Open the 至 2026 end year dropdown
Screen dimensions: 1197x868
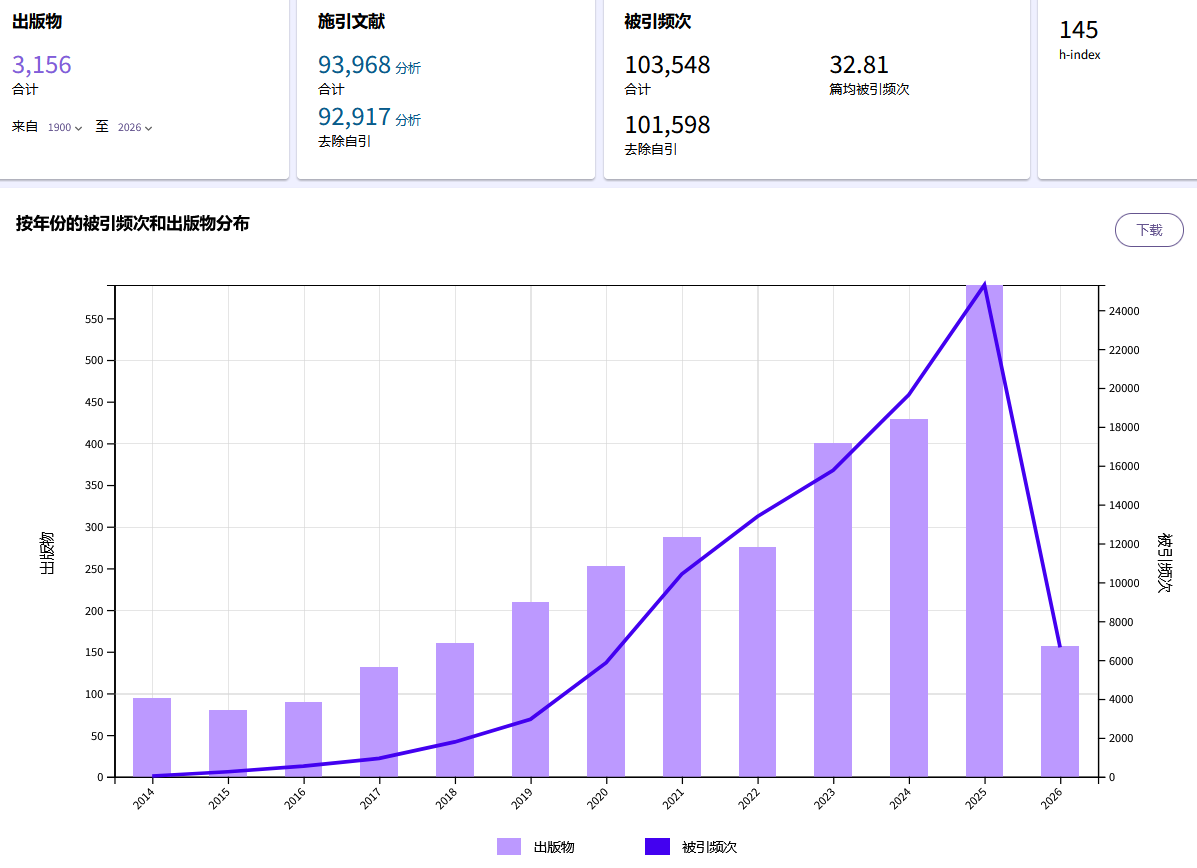(135, 127)
